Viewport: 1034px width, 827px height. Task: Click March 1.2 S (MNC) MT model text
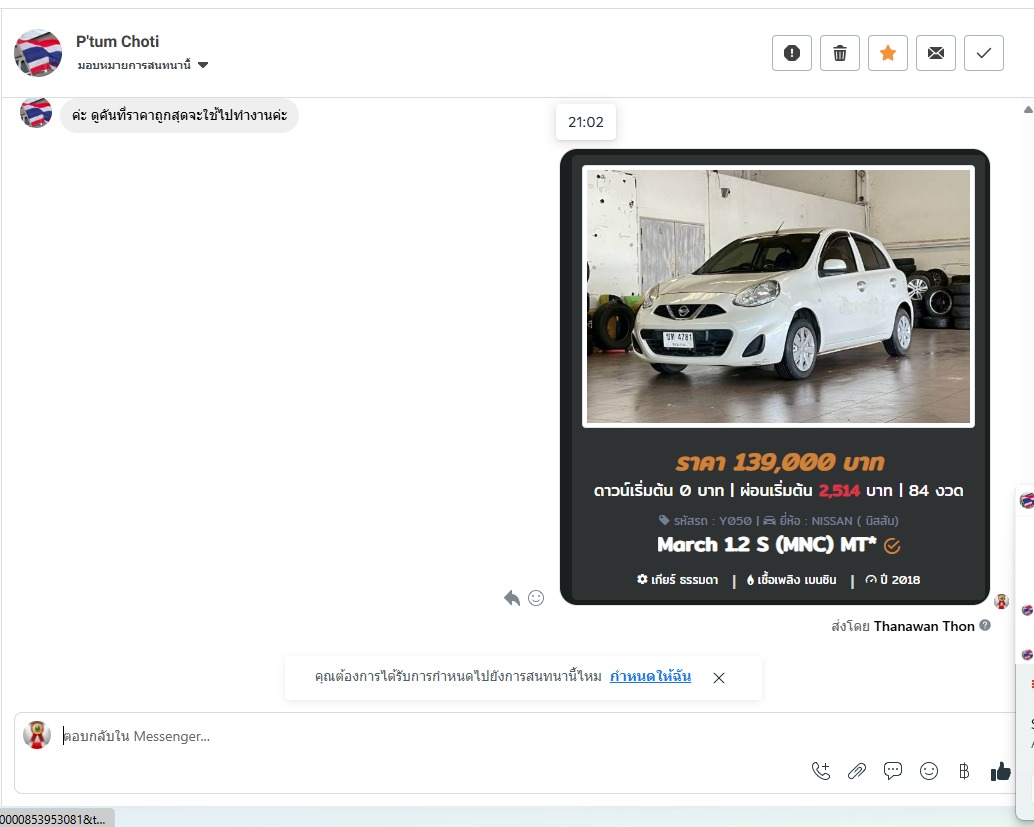[767, 545]
